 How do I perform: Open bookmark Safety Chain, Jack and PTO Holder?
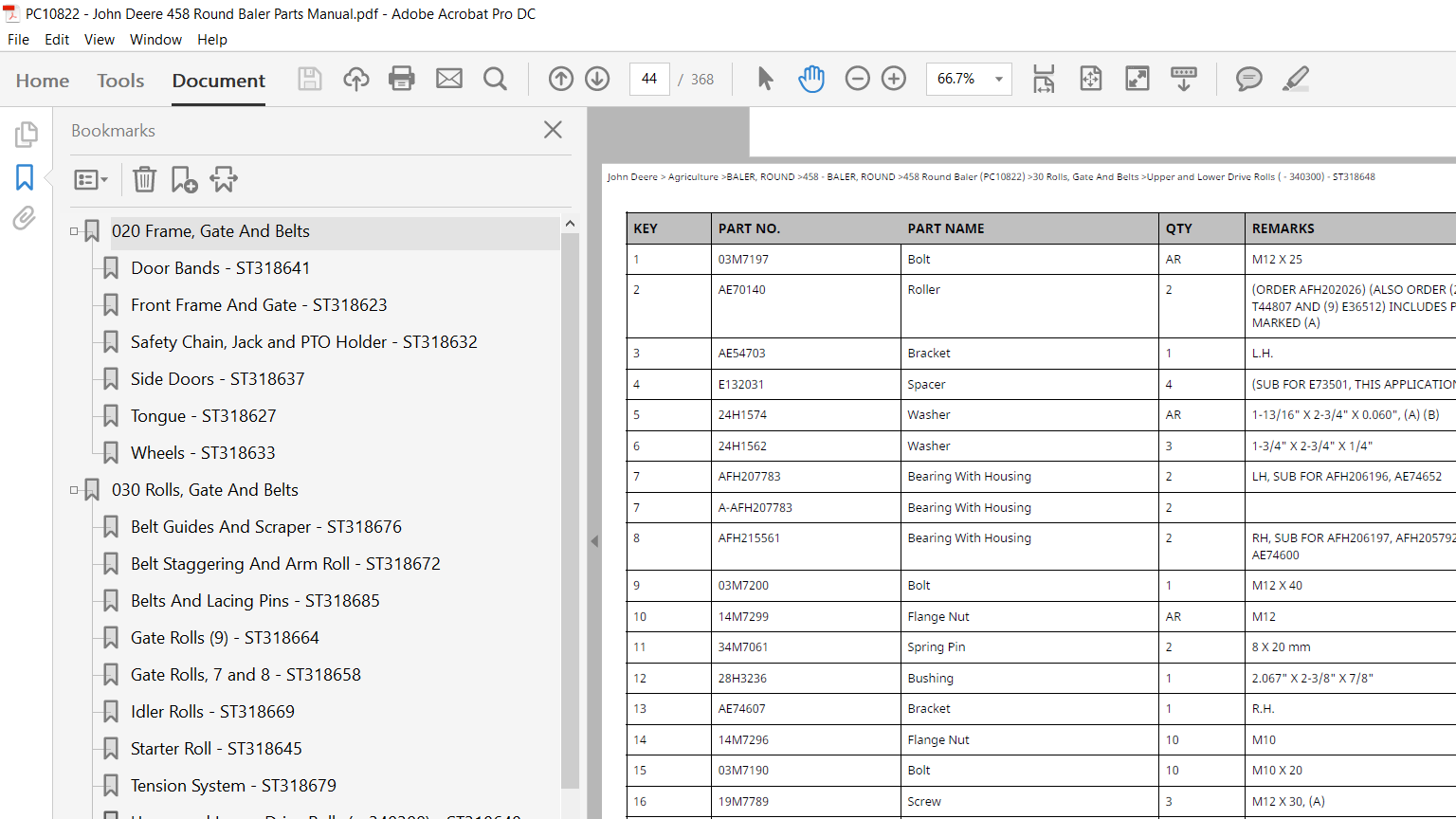(x=304, y=342)
